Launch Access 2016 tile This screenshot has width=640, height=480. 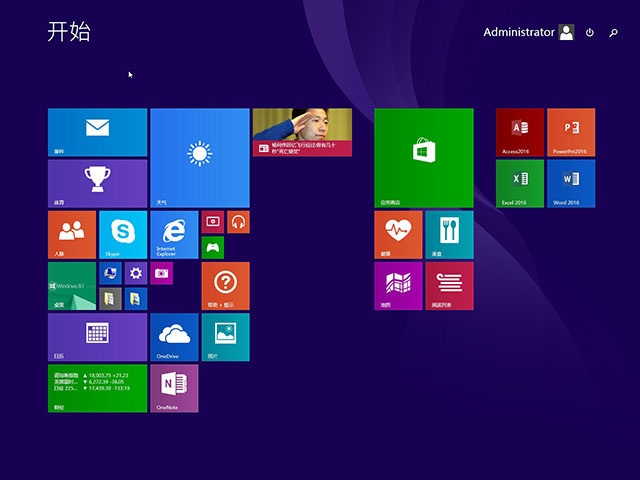(x=520, y=132)
